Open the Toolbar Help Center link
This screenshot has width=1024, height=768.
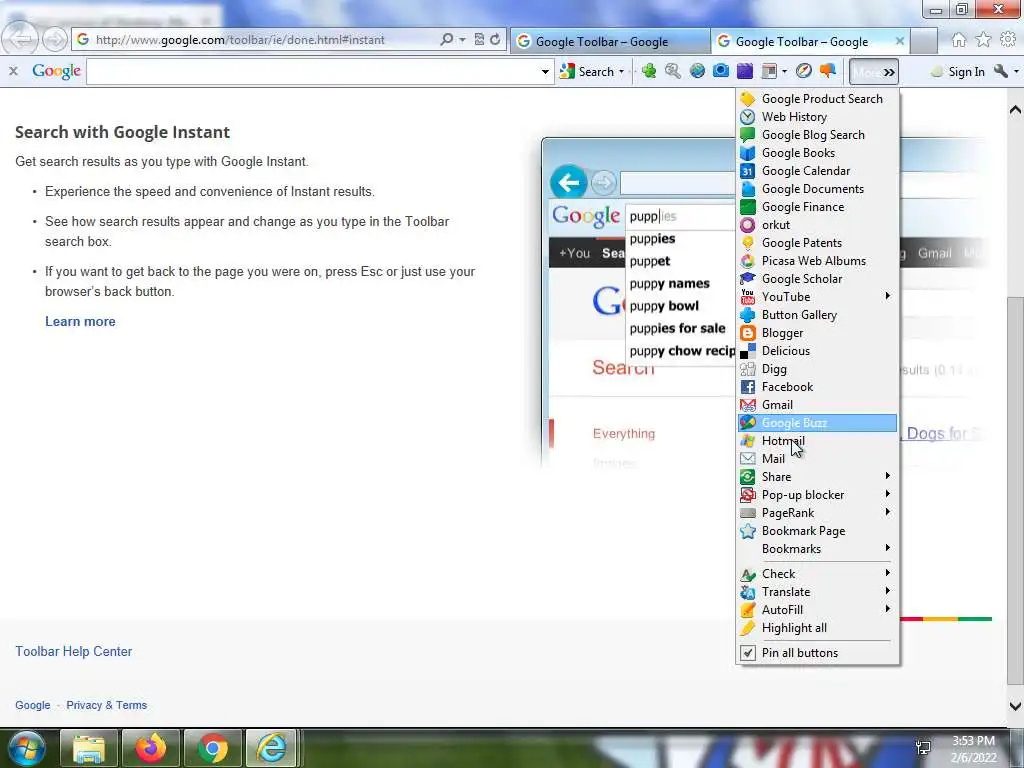tap(74, 651)
